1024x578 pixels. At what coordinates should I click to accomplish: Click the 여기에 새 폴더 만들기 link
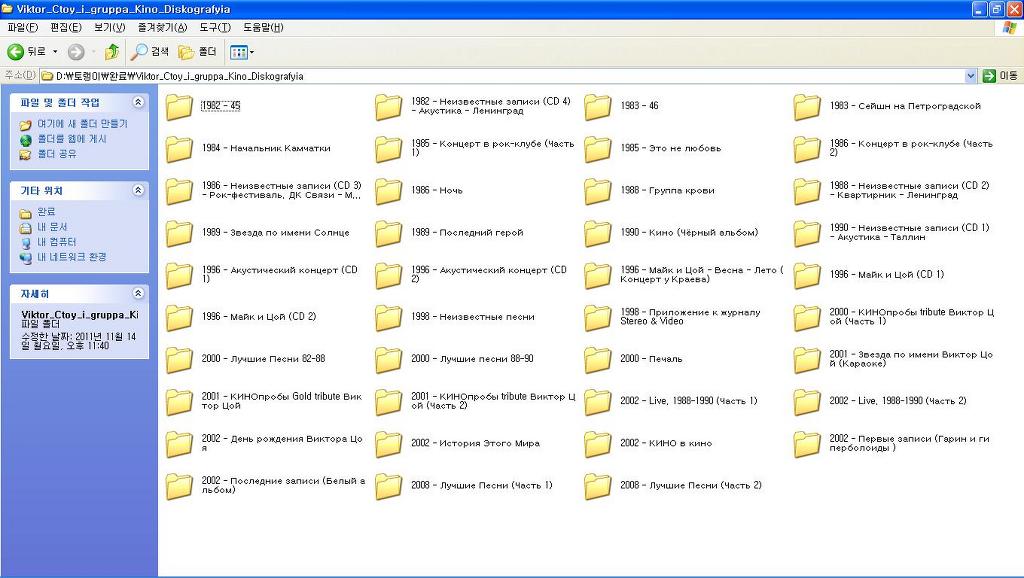pos(84,124)
